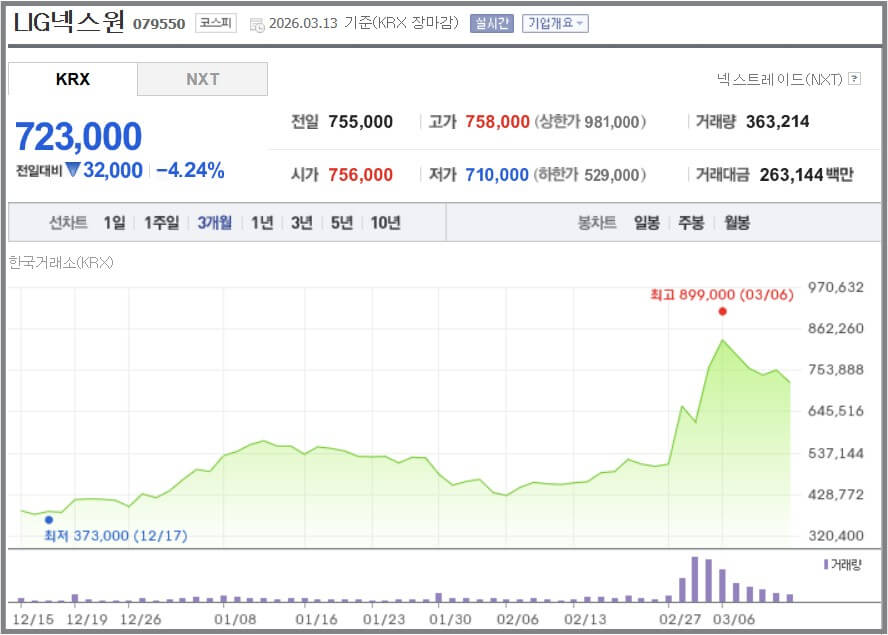Click the price change 32,000 value
Viewport: 888px width, 635px height.
click(x=113, y=170)
